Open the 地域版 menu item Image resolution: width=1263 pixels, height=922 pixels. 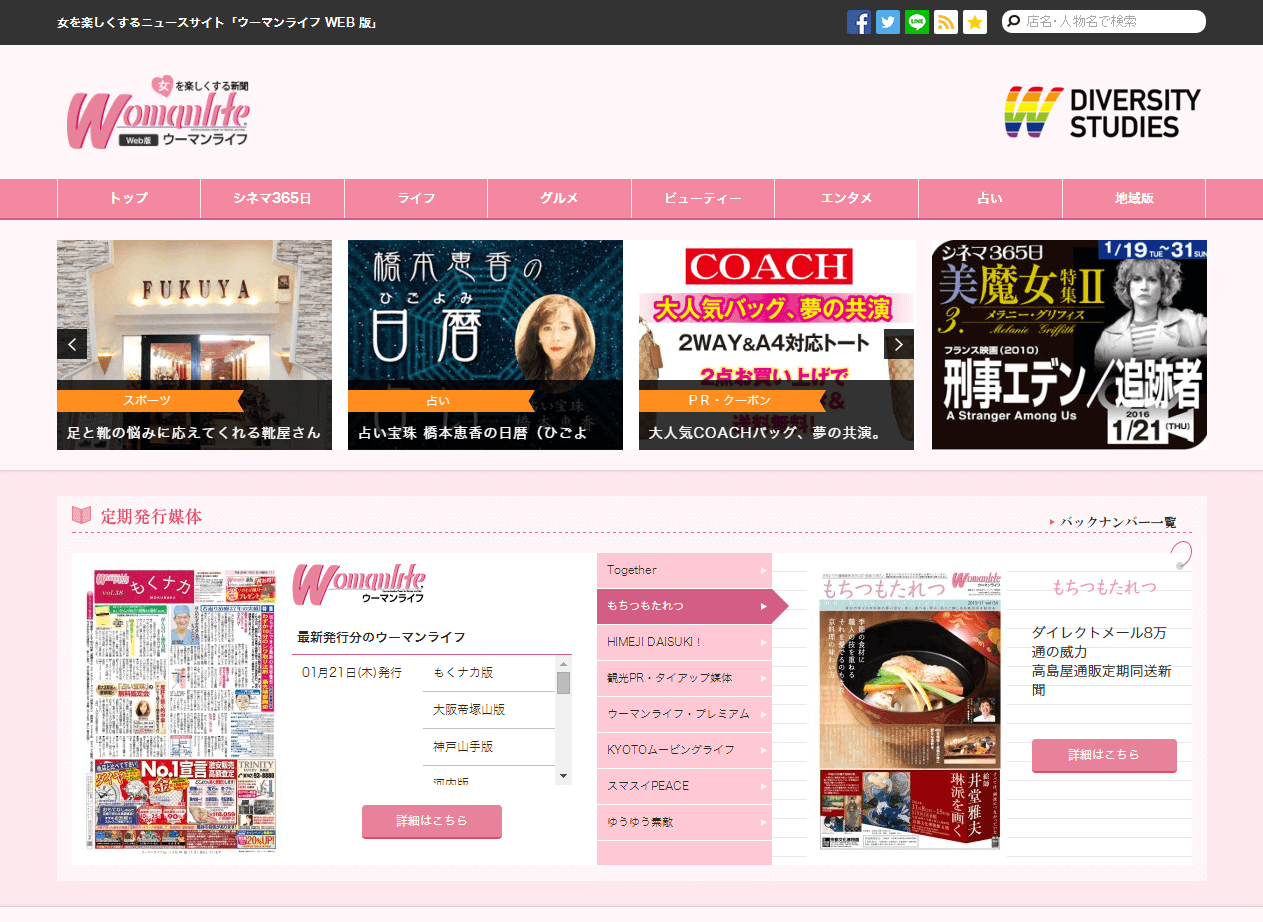tap(1134, 198)
